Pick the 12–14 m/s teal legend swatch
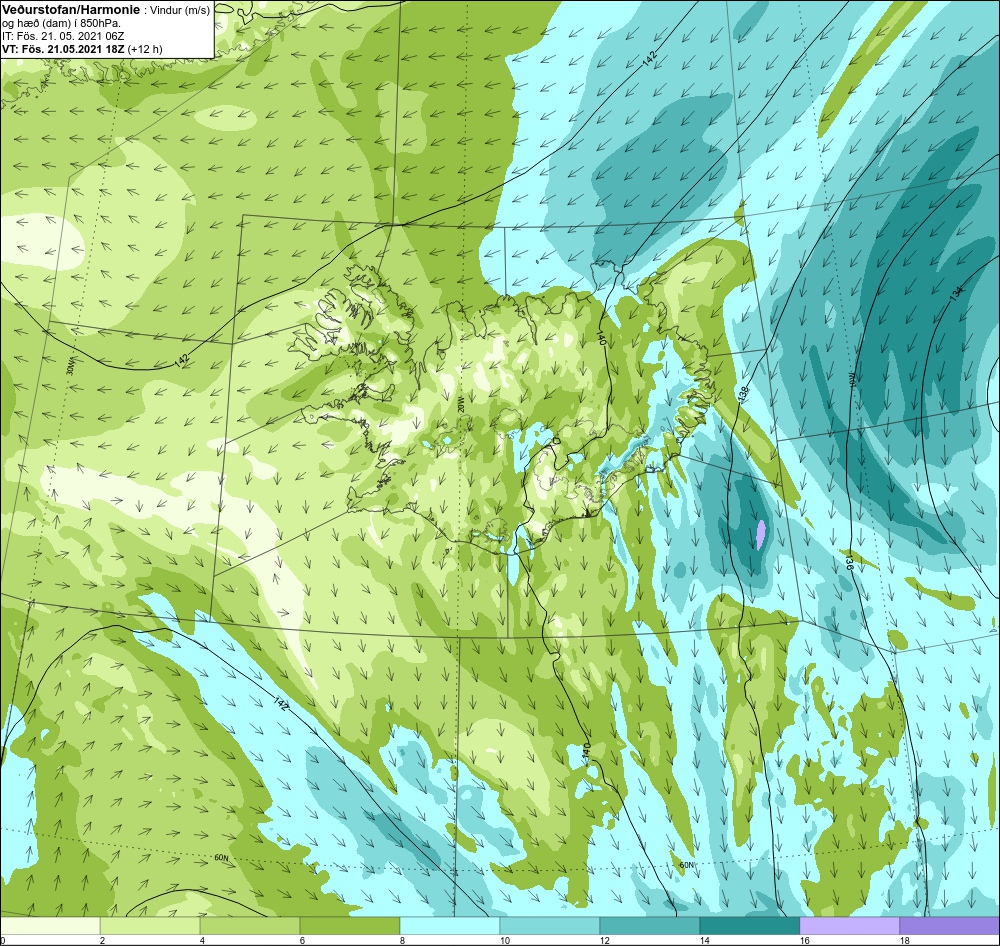Image resolution: width=1000 pixels, height=946 pixels. pyautogui.click(x=650, y=926)
